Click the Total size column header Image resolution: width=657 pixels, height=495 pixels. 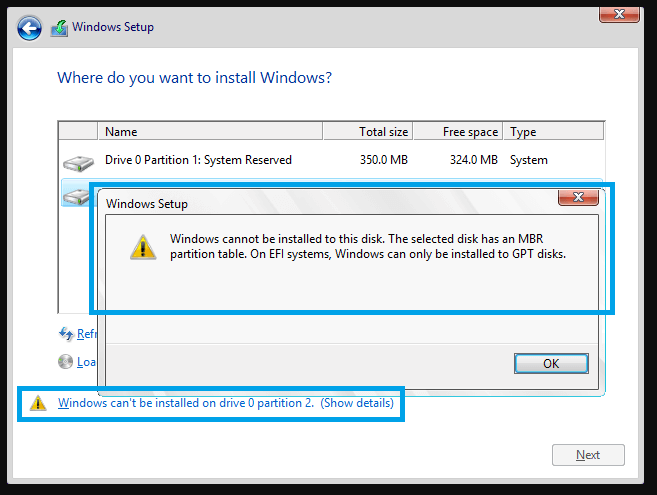pos(368,132)
